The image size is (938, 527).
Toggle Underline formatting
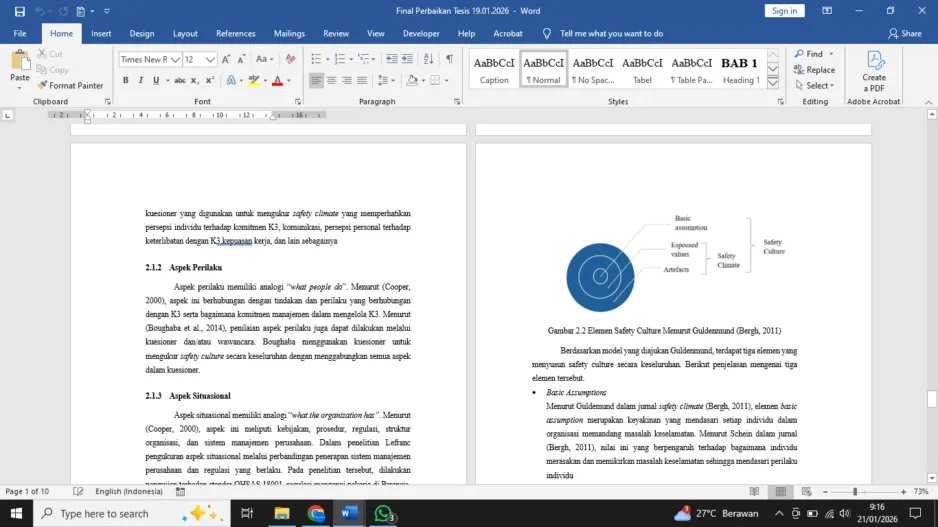(156, 80)
